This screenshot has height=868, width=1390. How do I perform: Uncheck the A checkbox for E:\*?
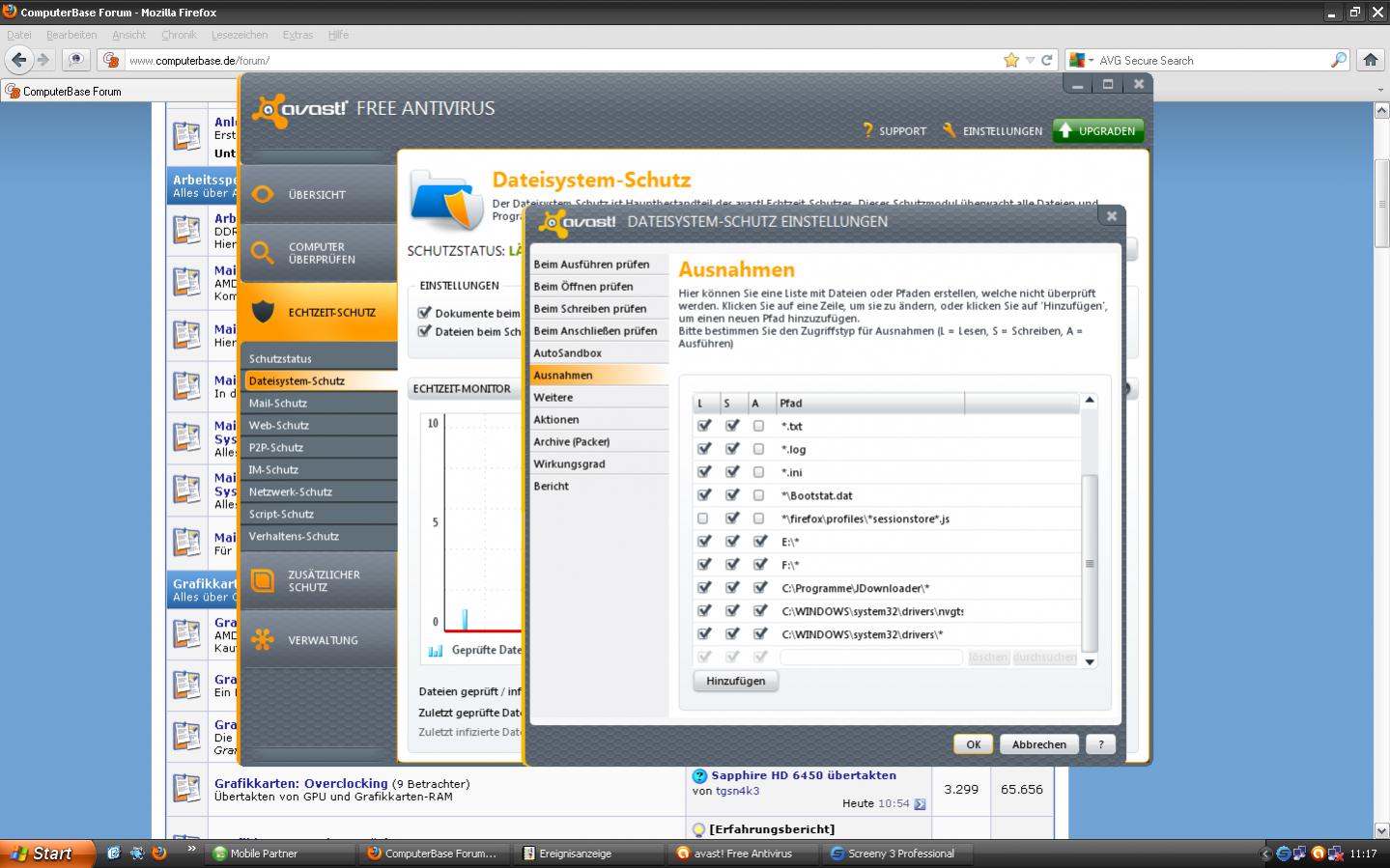(760, 542)
